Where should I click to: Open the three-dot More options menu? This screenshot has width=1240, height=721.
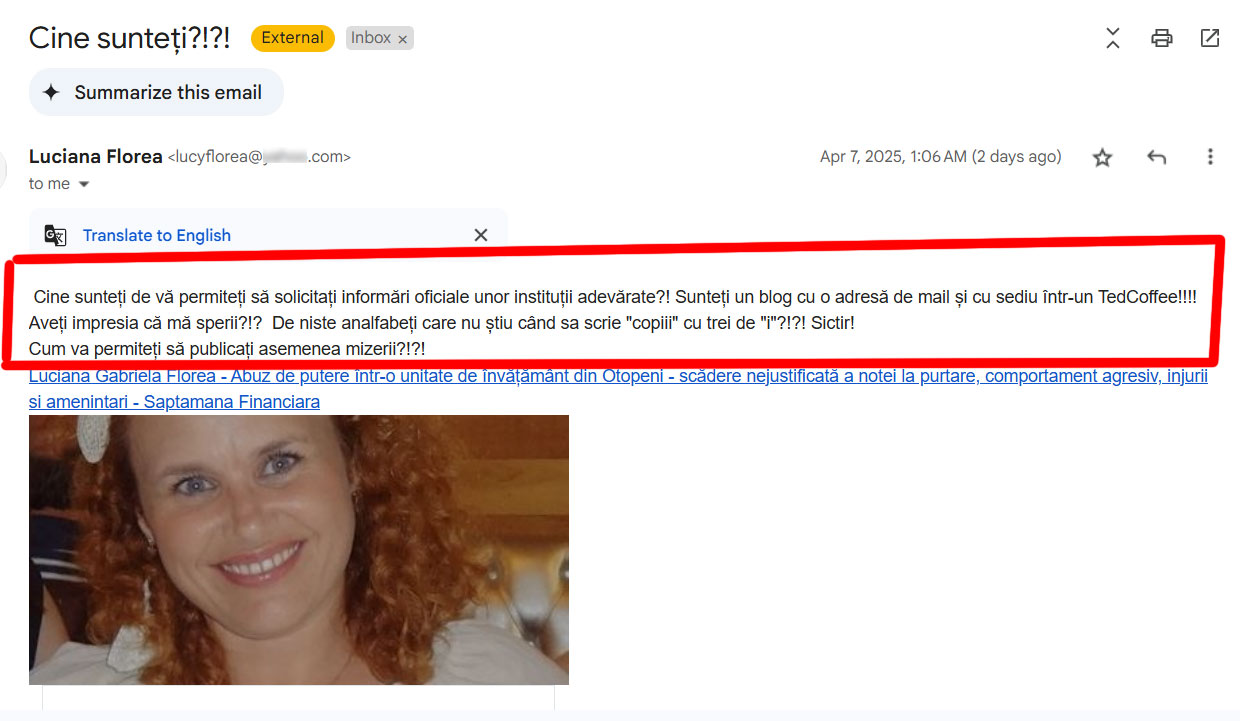click(x=1210, y=157)
